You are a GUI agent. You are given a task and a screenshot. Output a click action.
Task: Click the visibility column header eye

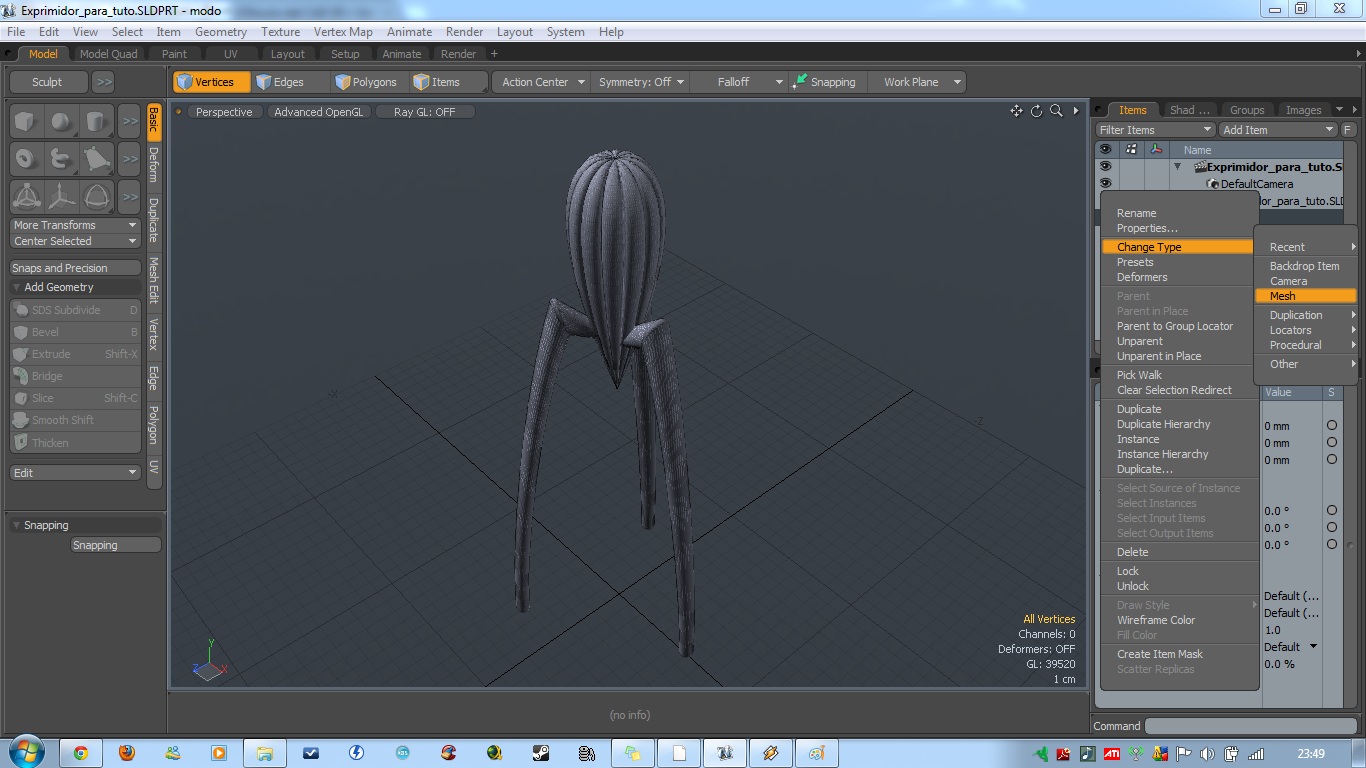[x=1105, y=150]
